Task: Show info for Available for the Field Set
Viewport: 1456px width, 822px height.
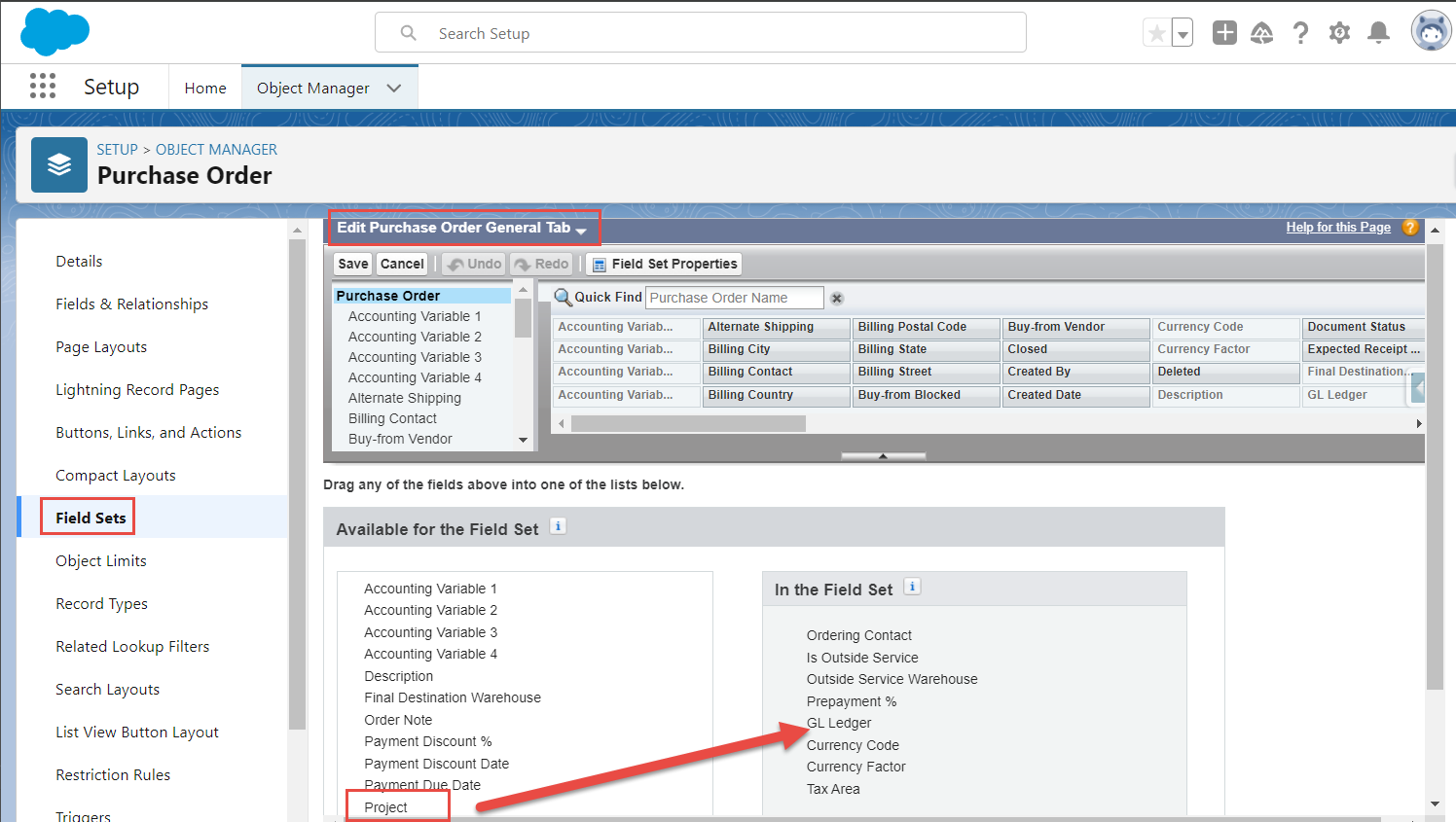Action: point(558,526)
